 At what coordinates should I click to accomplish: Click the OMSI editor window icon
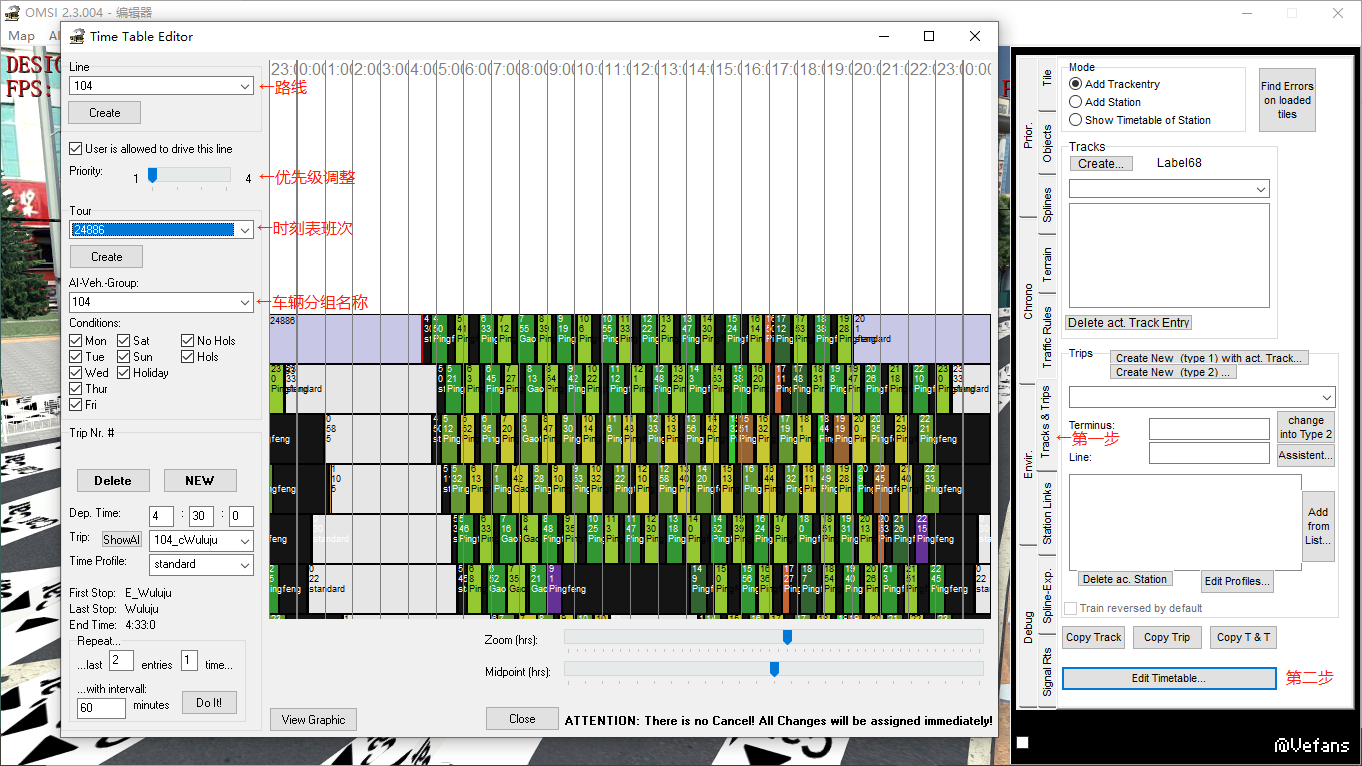[x=14, y=13]
